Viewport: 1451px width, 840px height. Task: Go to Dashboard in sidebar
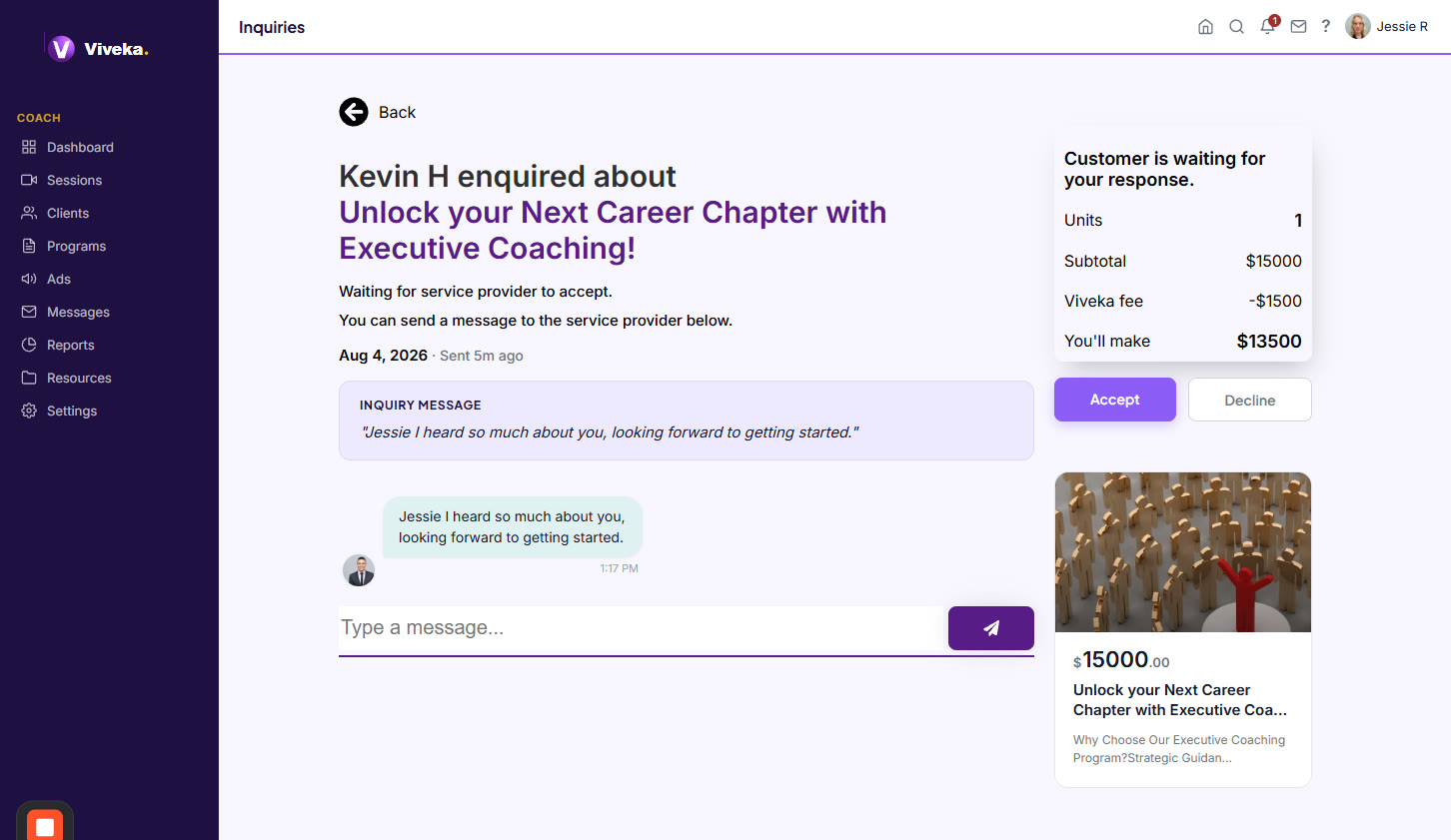click(x=80, y=147)
